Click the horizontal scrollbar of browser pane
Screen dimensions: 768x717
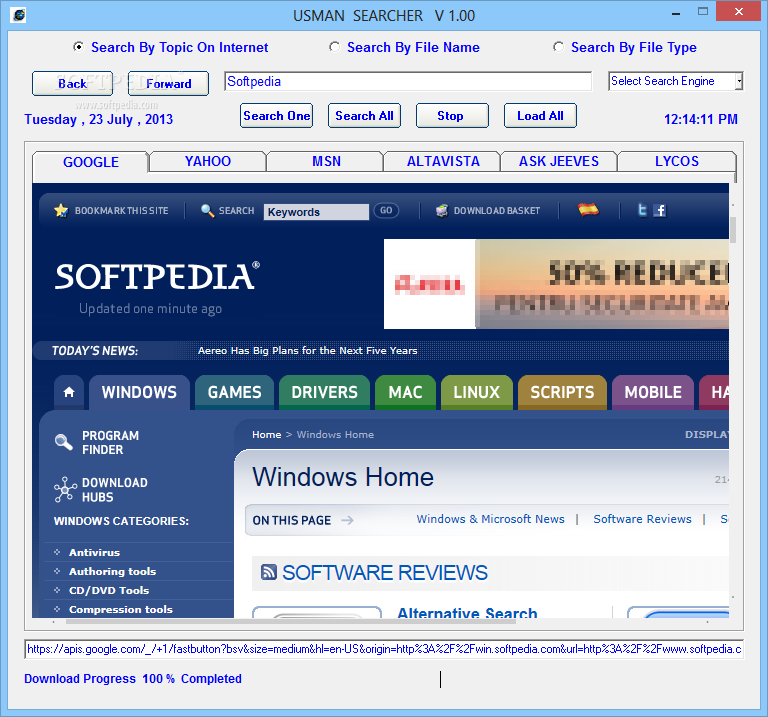click(x=290, y=621)
